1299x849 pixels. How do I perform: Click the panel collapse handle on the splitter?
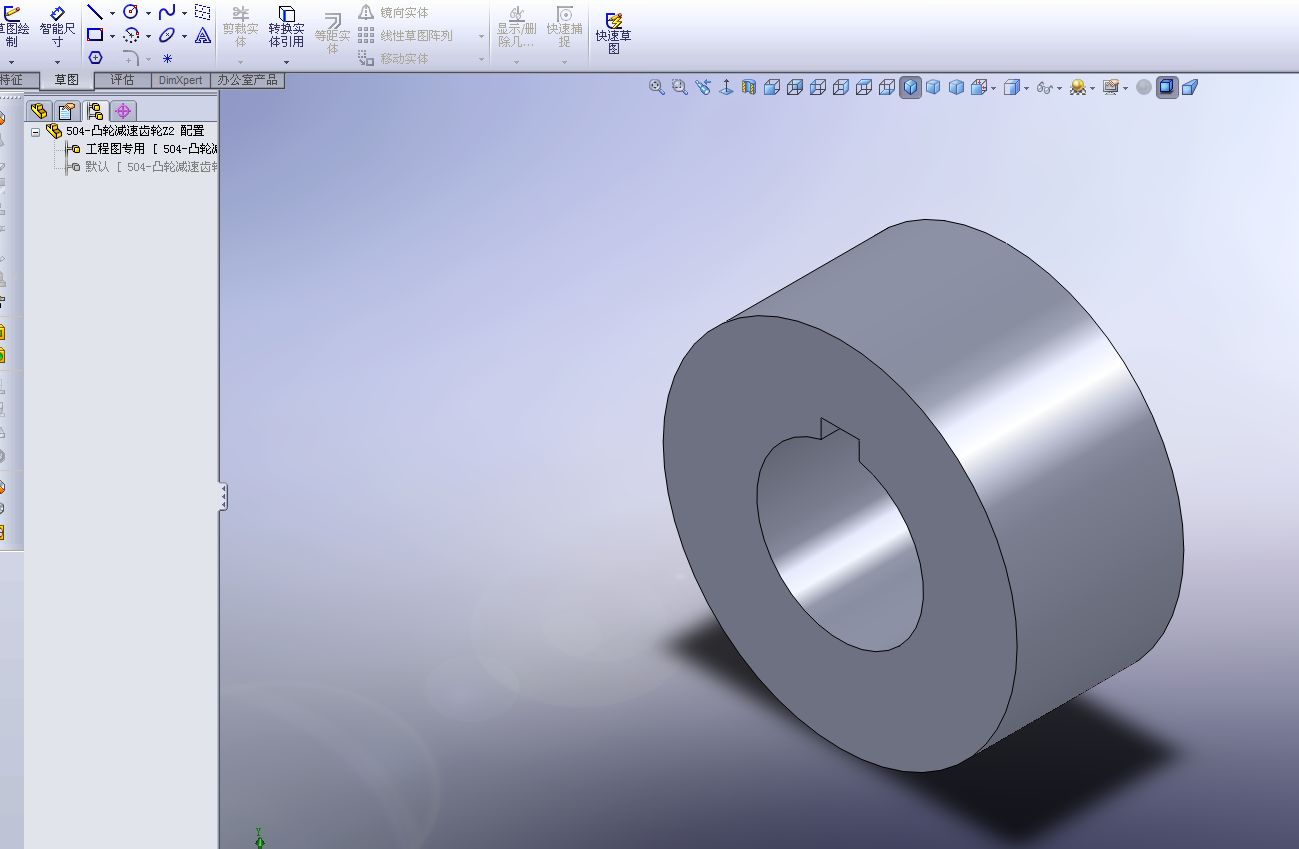point(224,497)
